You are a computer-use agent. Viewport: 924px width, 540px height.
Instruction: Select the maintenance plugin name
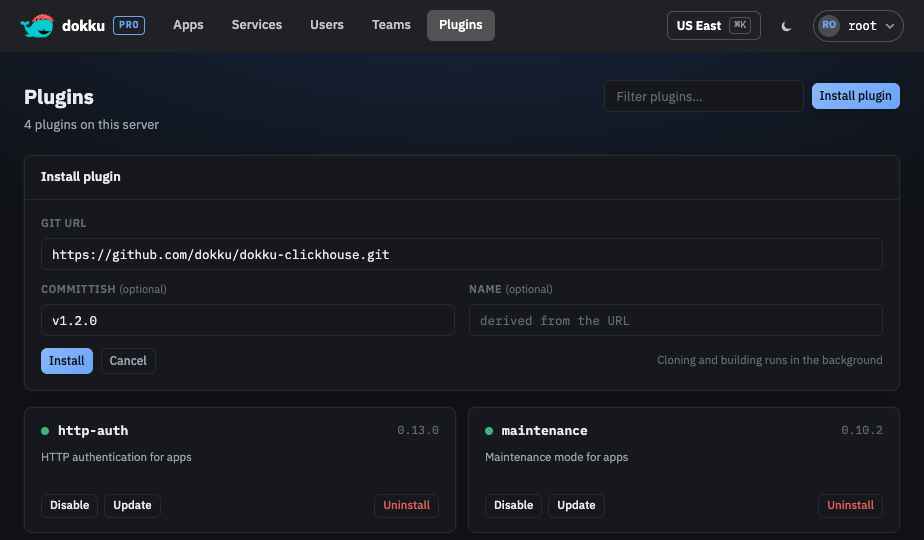[x=544, y=431]
